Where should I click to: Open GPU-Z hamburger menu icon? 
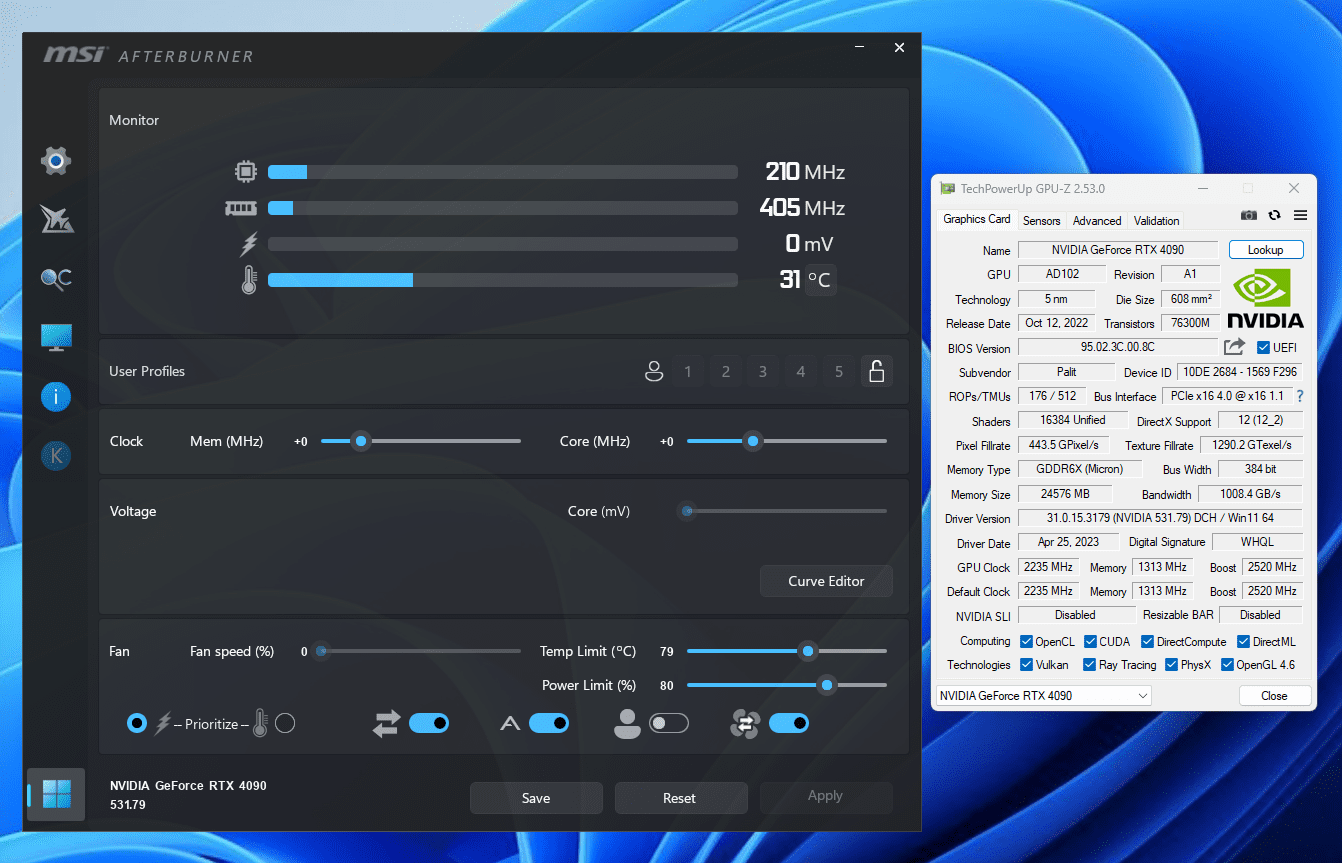[1300, 215]
